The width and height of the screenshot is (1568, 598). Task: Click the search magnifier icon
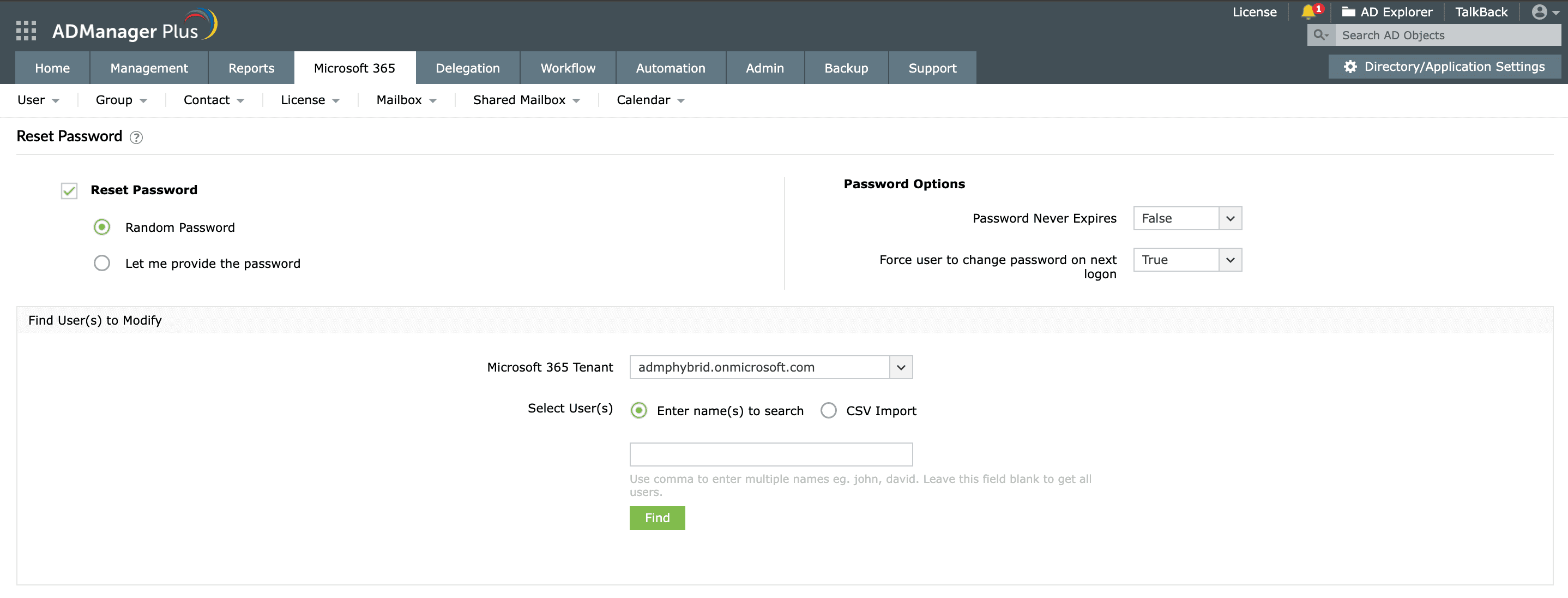[1319, 35]
